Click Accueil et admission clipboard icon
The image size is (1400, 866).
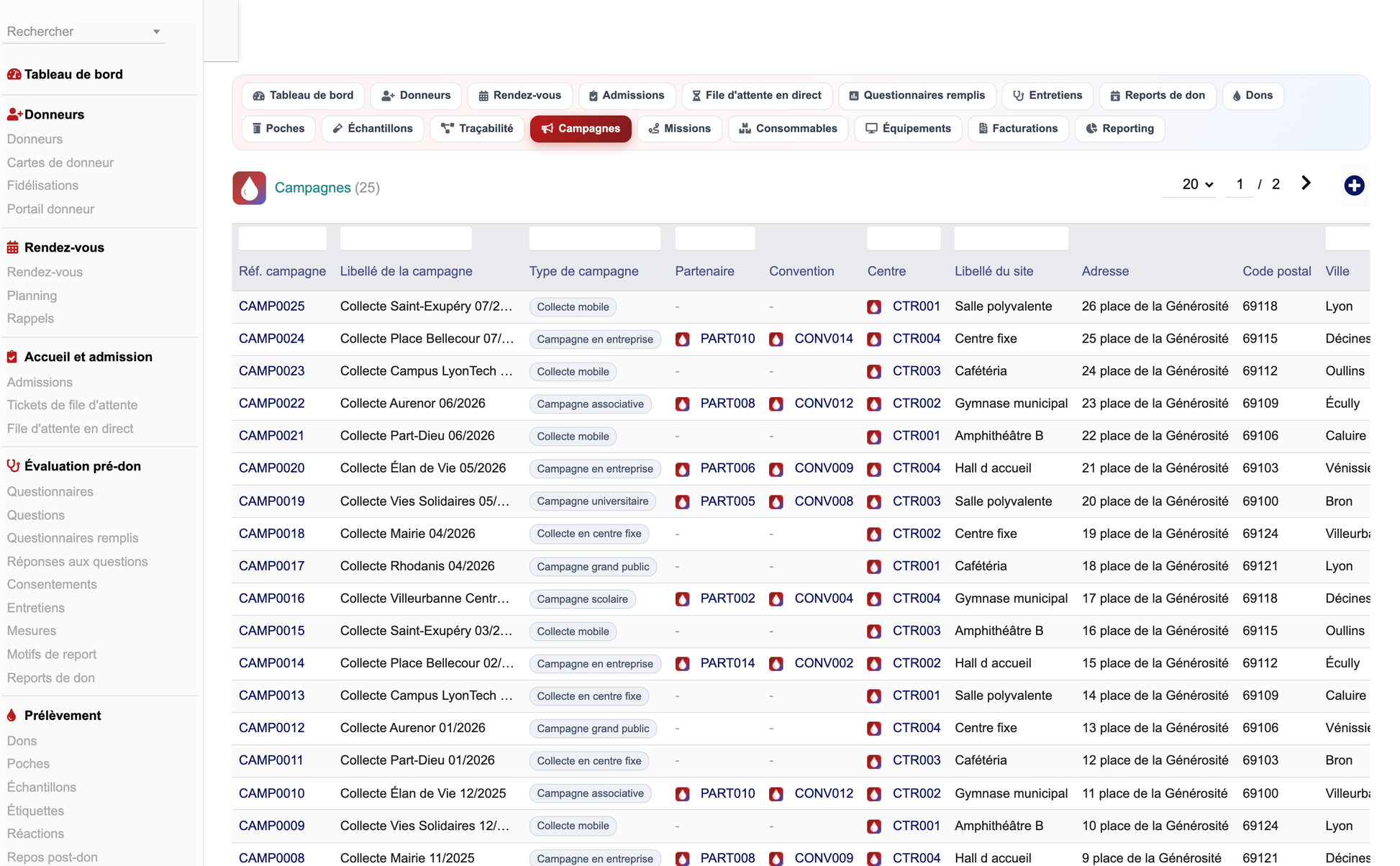tap(12, 357)
